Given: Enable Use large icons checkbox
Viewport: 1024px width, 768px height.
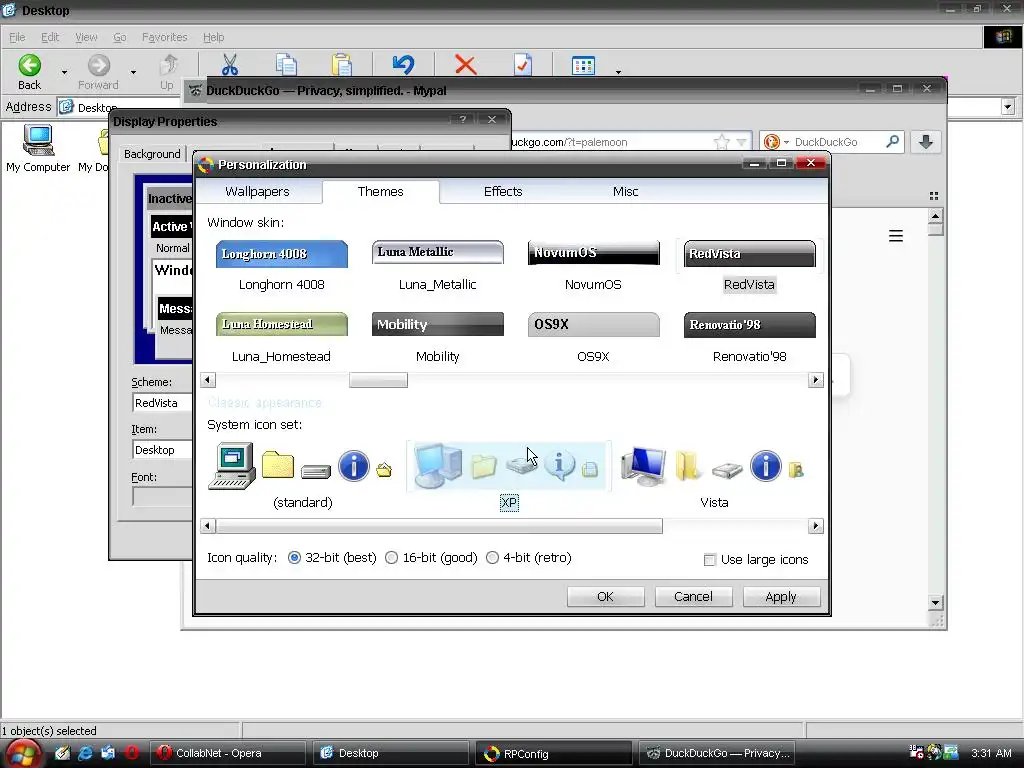Looking at the screenshot, I should 709,560.
